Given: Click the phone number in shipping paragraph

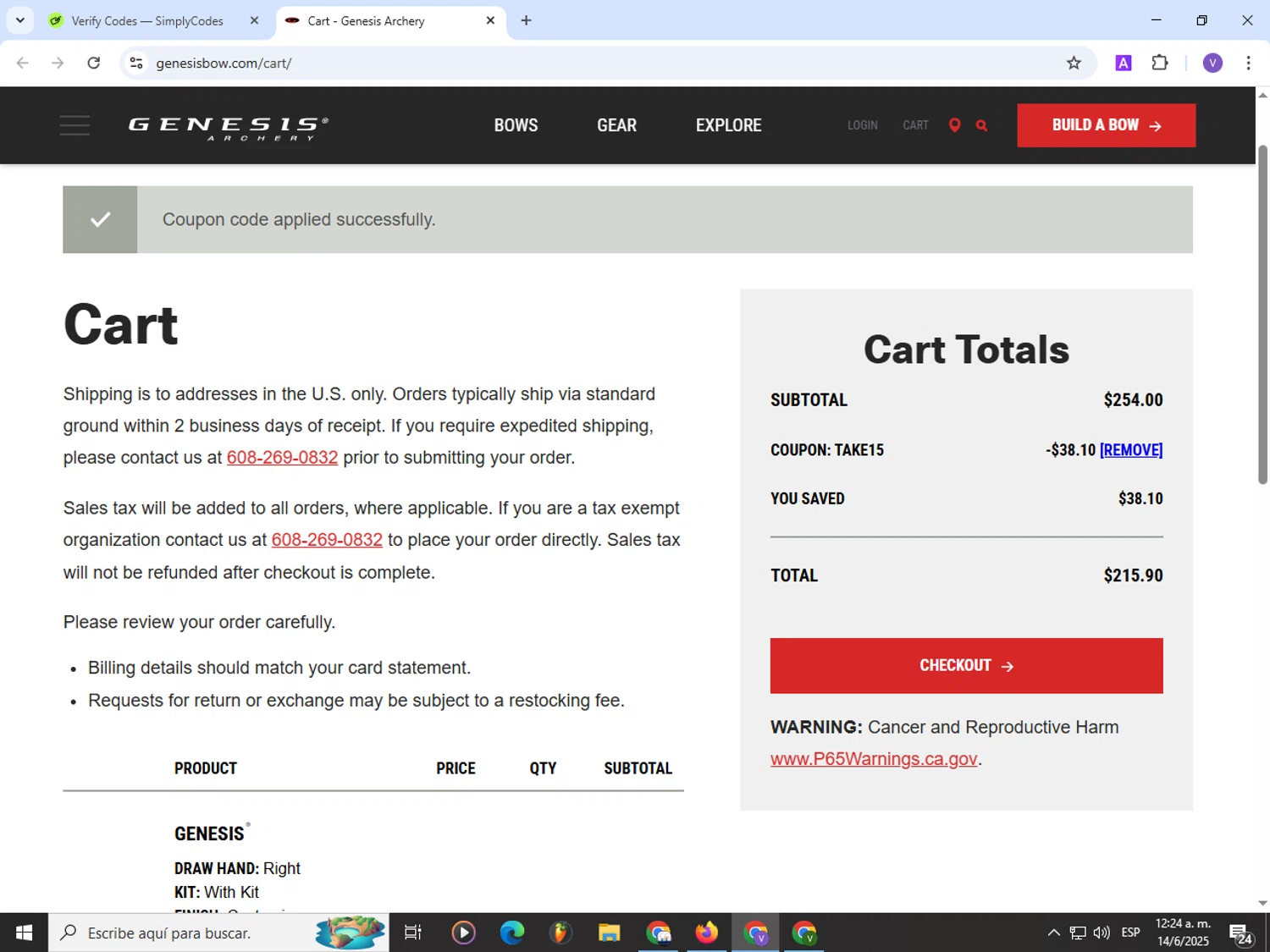Looking at the screenshot, I should click(282, 458).
